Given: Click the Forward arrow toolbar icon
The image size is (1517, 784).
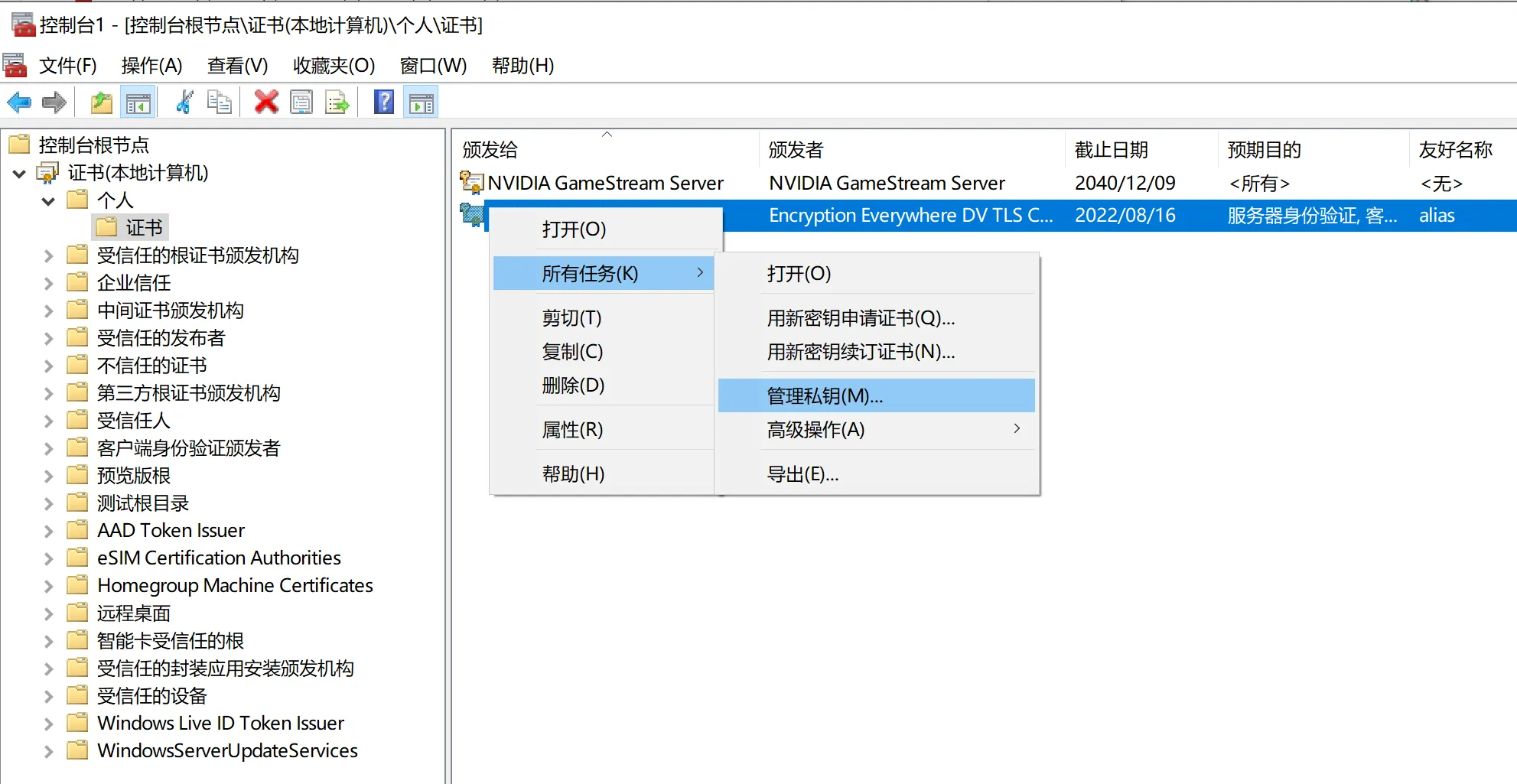Looking at the screenshot, I should (x=54, y=102).
